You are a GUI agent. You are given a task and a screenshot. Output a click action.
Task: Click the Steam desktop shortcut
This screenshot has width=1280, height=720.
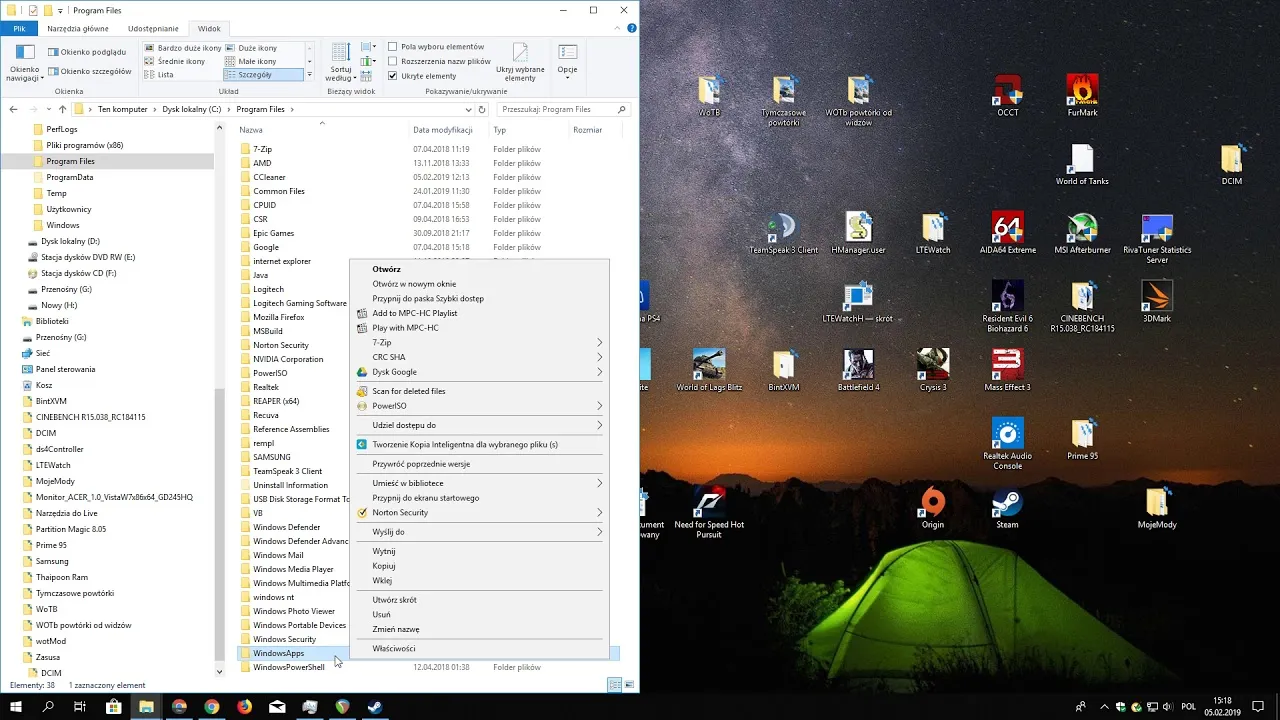click(1007, 503)
